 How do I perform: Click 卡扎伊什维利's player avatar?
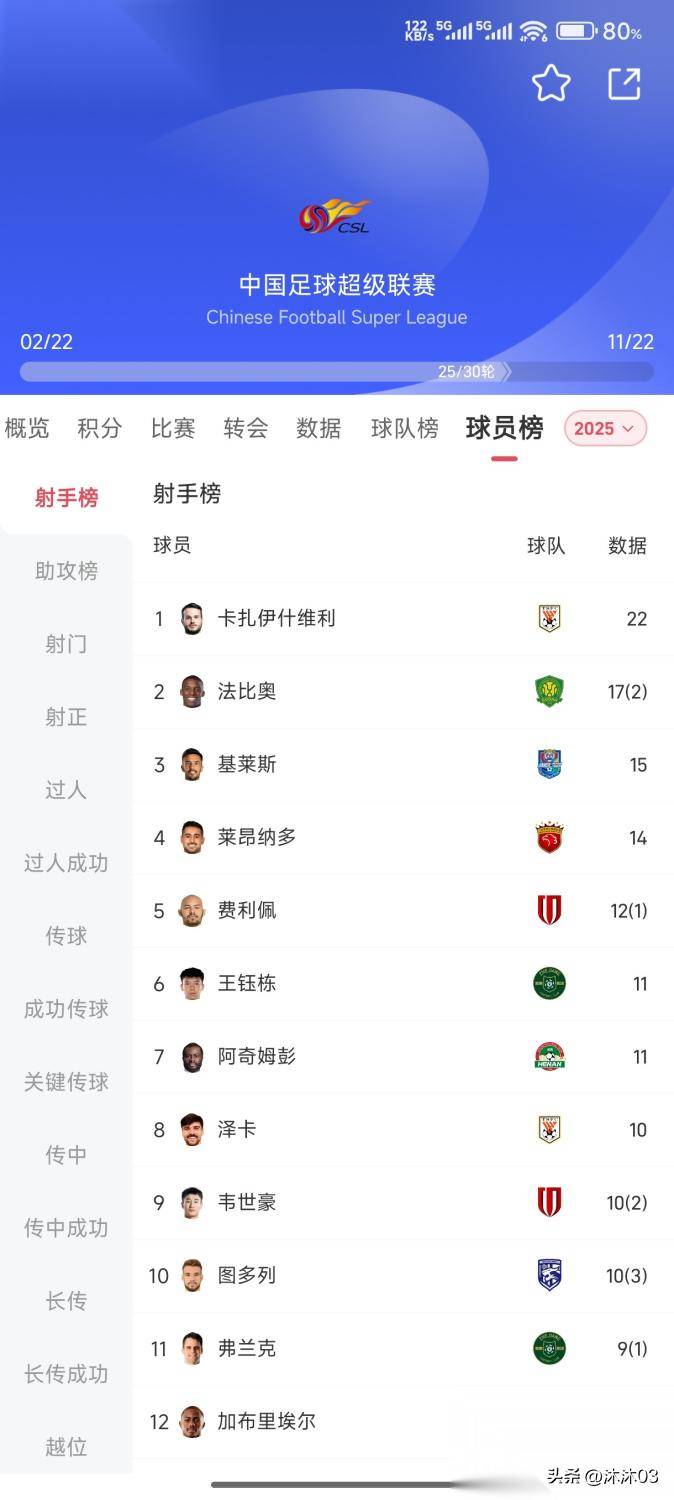[191, 618]
